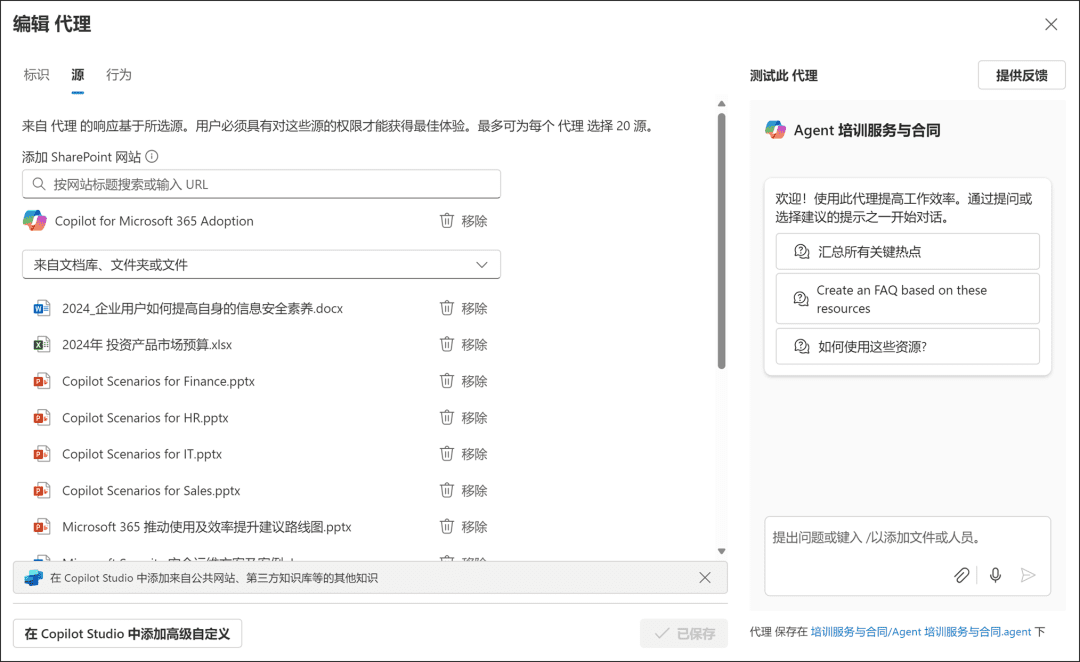Click the scroll down arrow of source list

click(x=721, y=551)
